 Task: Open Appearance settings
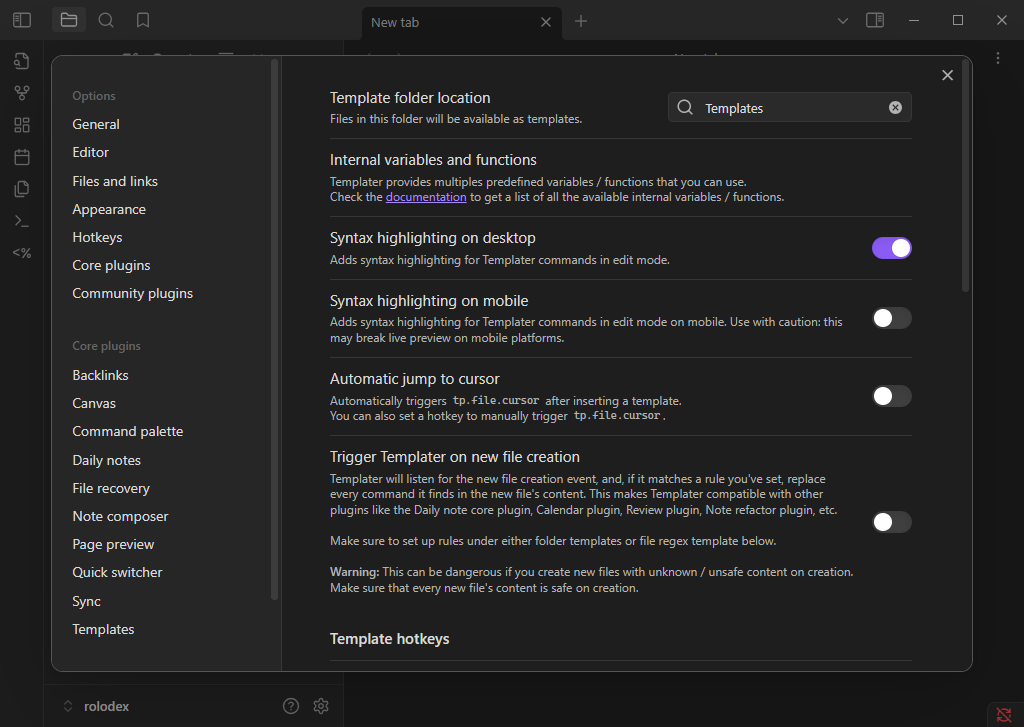coord(109,209)
